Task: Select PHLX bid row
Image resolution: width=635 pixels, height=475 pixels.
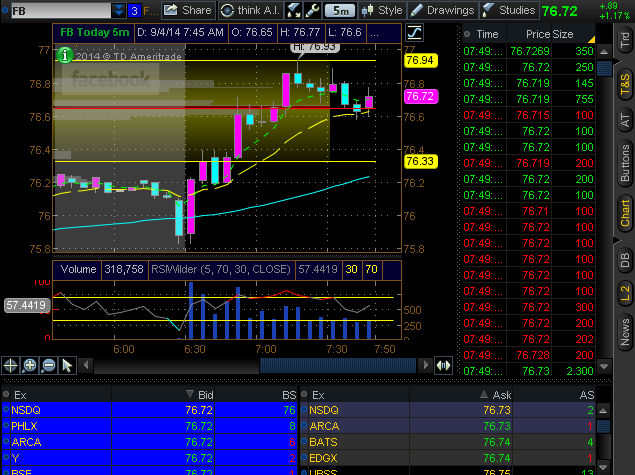Action: click(x=150, y=426)
